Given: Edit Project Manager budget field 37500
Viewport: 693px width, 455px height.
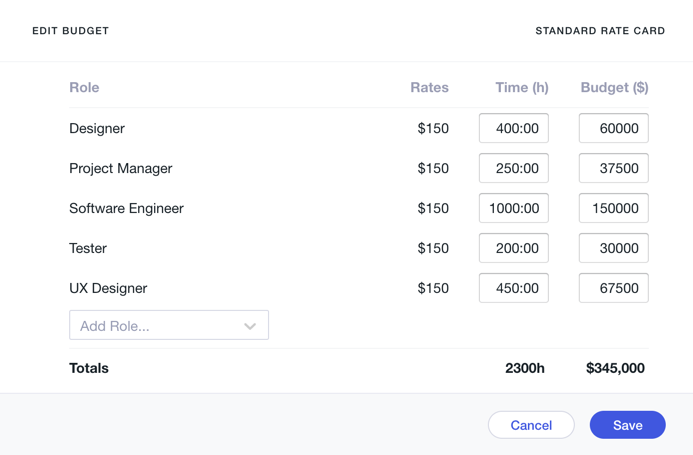Looking at the screenshot, I should tap(614, 168).
